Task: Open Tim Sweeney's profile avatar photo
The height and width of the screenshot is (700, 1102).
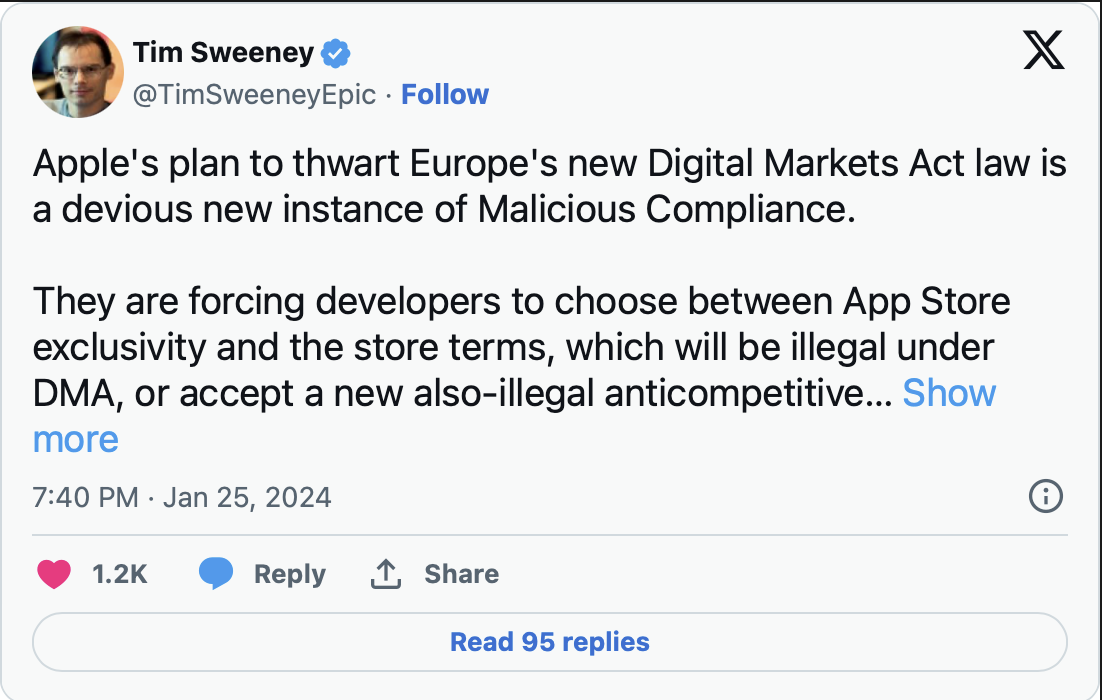Action: [x=78, y=72]
